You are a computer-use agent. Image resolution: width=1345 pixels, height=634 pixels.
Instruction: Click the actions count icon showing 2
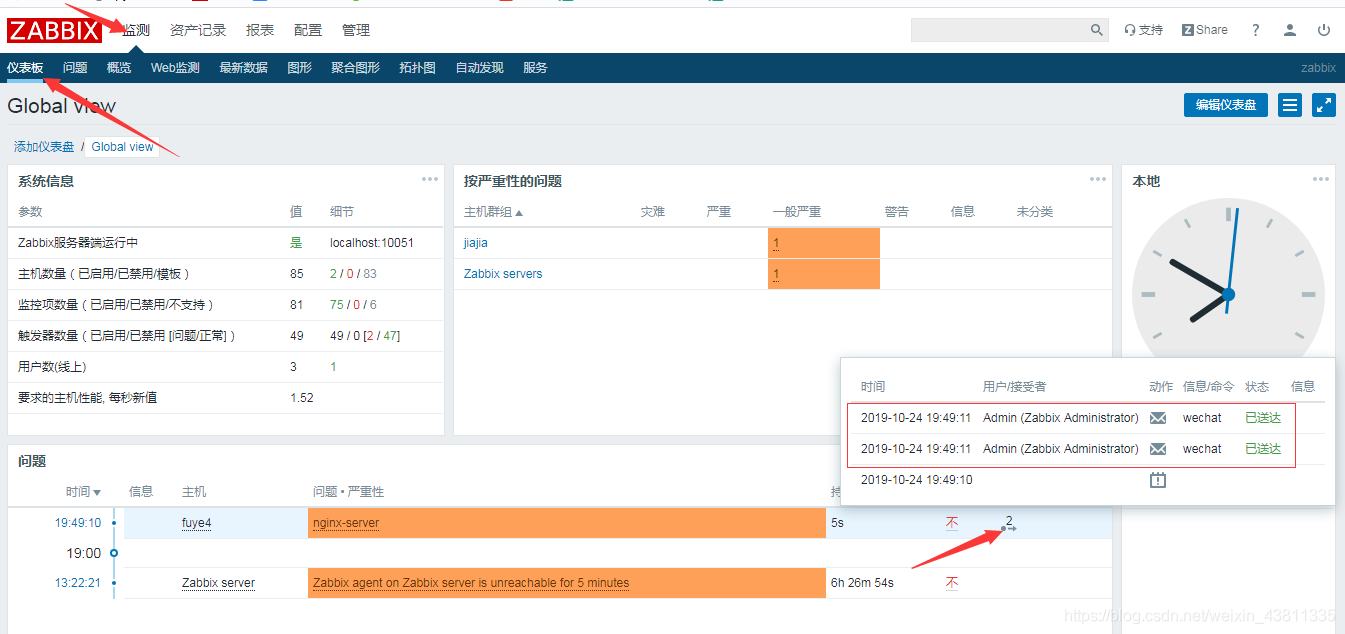[1009, 523]
